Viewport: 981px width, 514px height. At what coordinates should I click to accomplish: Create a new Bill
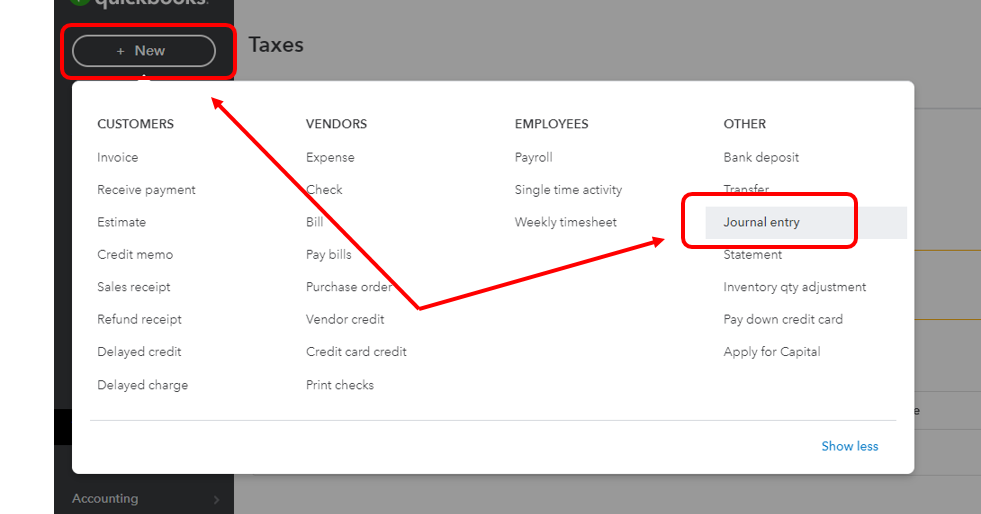315,222
